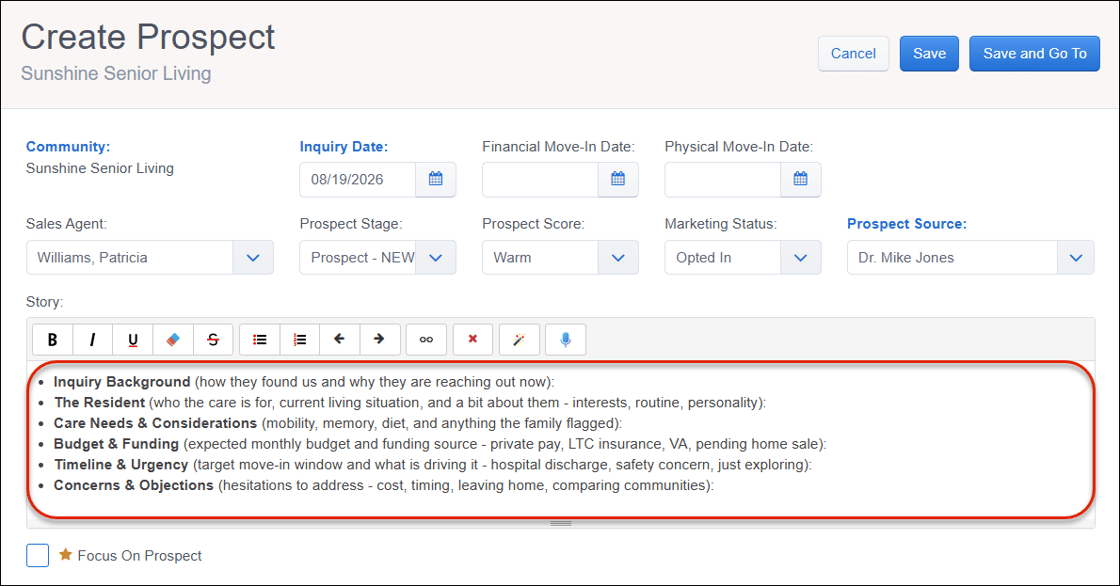This screenshot has height=586, width=1120.
Task: Cancel creating the prospect
Action: [x=853, y=54]
